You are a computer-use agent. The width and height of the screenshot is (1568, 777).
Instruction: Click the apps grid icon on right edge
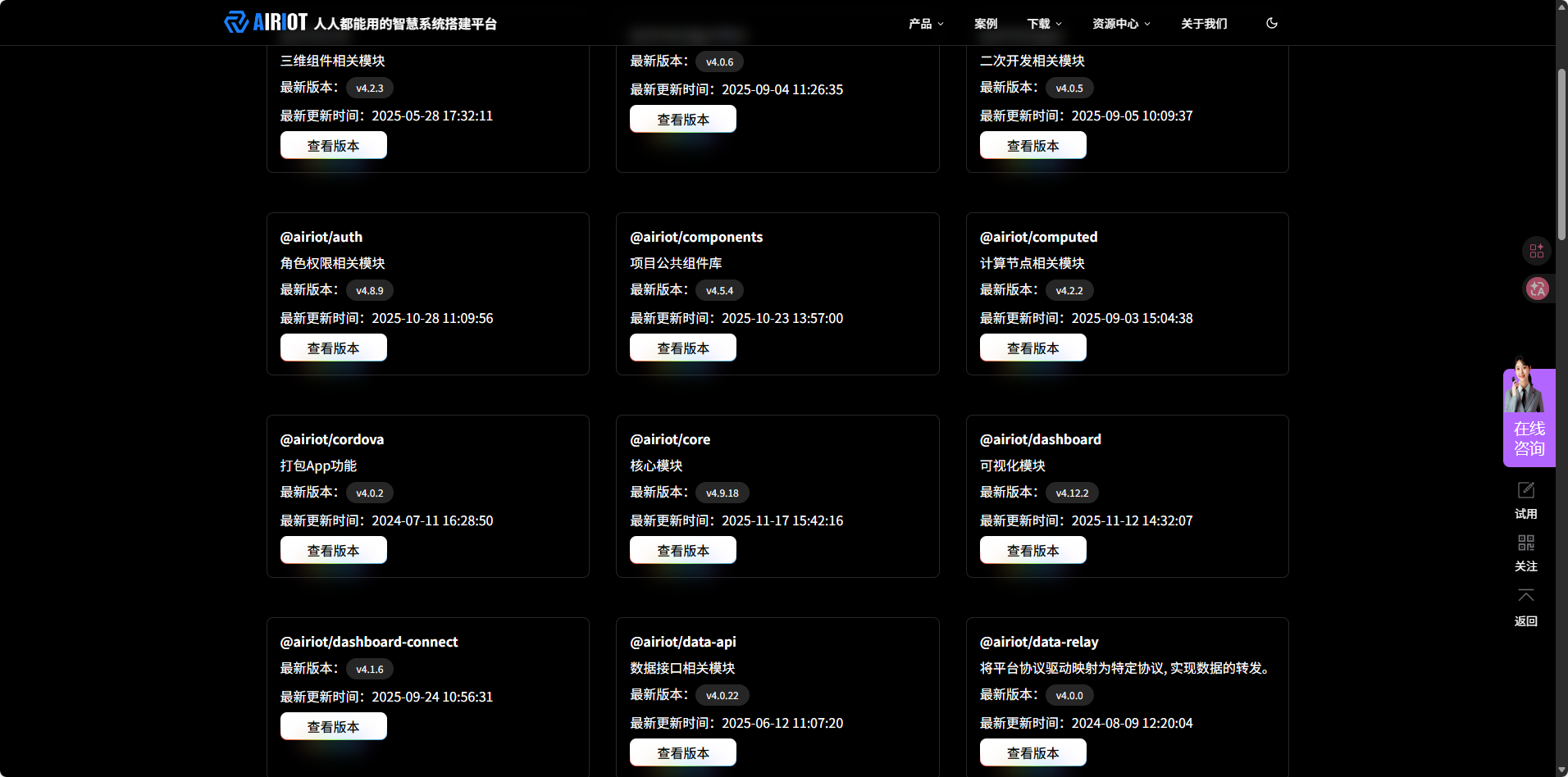coord(1536,251)
